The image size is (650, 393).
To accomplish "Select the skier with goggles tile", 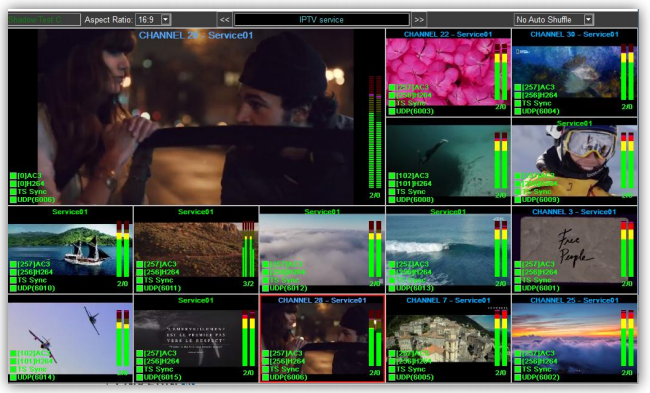I will (575, 161).
